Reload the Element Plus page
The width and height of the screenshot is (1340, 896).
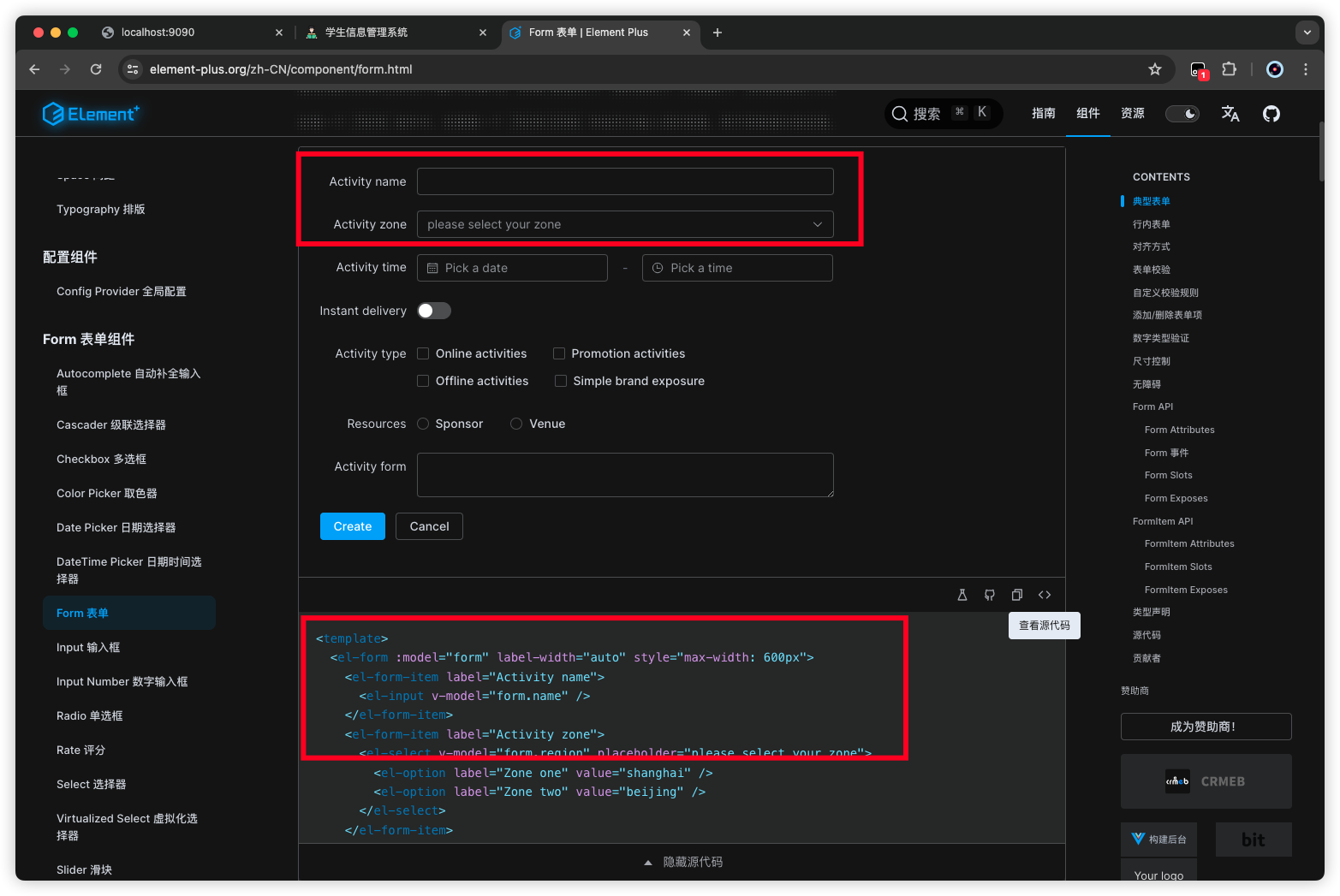tap(96, 69)
